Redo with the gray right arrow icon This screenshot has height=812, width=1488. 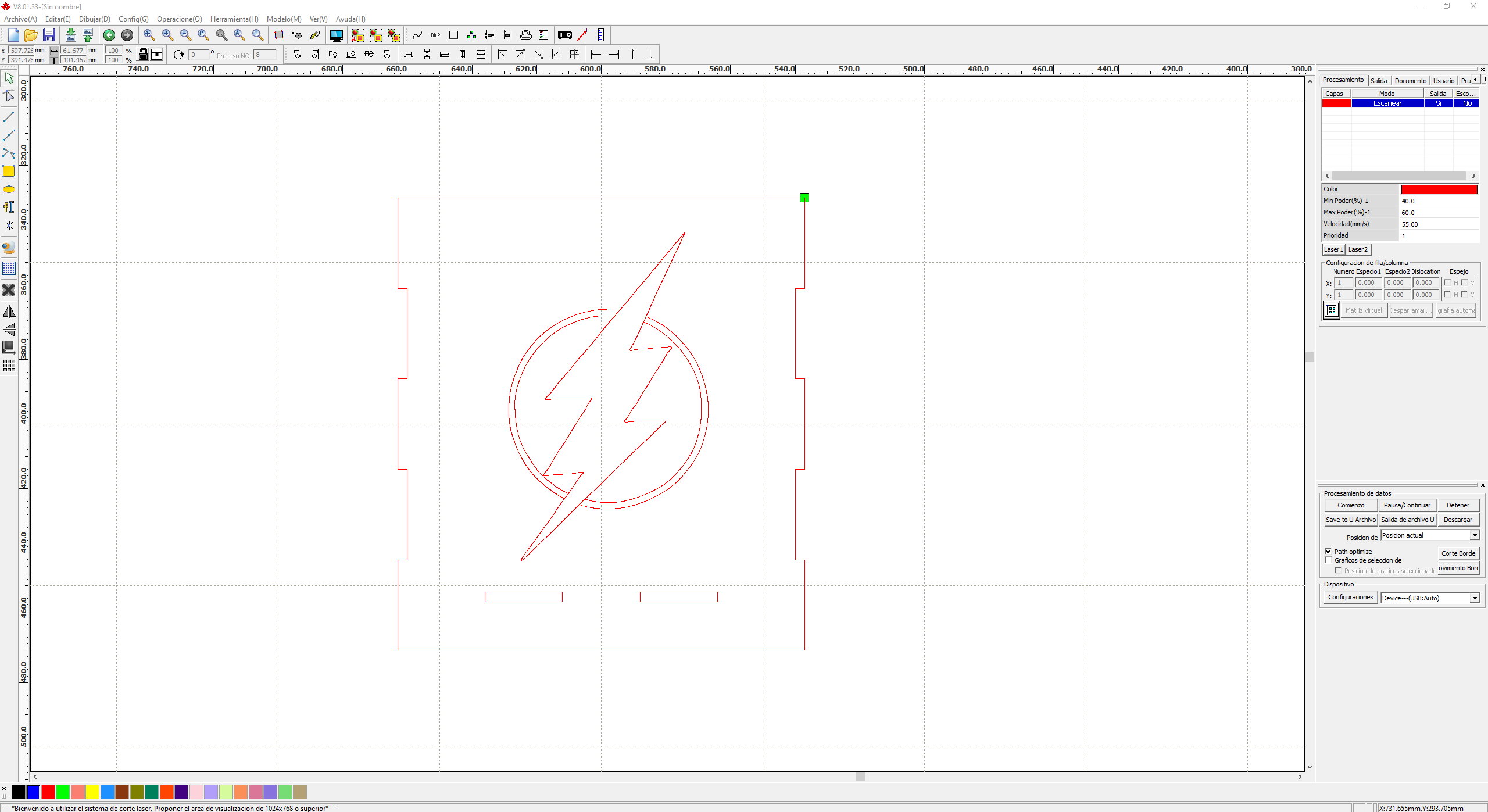click(127, 35)
